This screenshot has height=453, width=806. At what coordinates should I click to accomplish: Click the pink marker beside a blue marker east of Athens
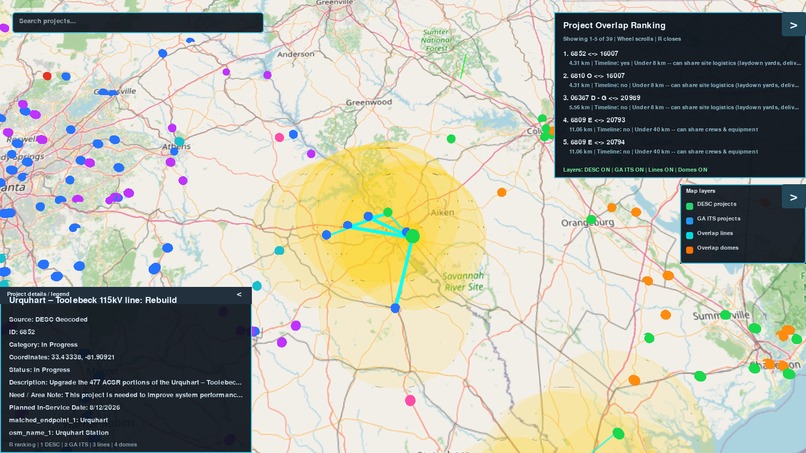[279, 137]
